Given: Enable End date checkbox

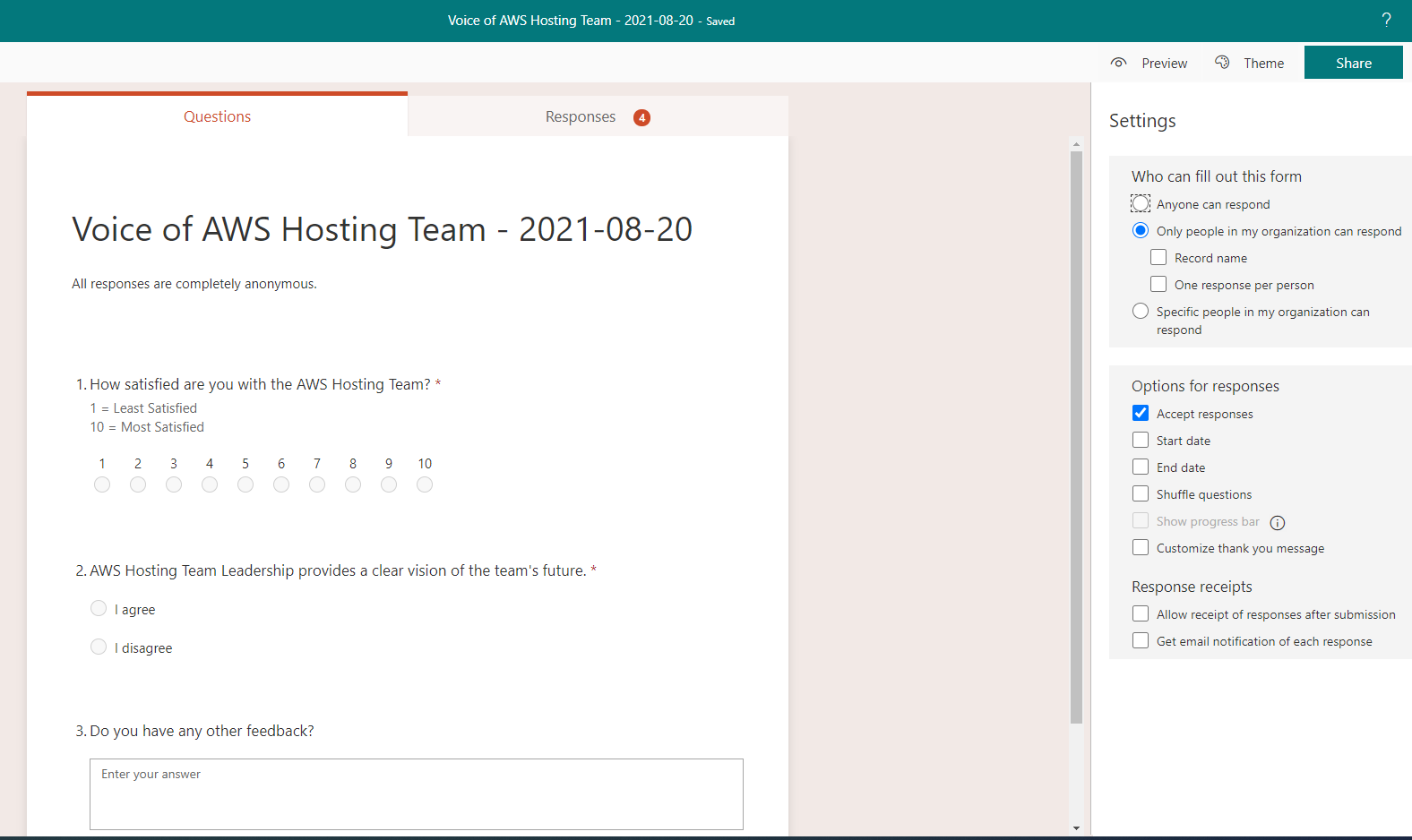Looking at the screenshot, I should 1141,467.
